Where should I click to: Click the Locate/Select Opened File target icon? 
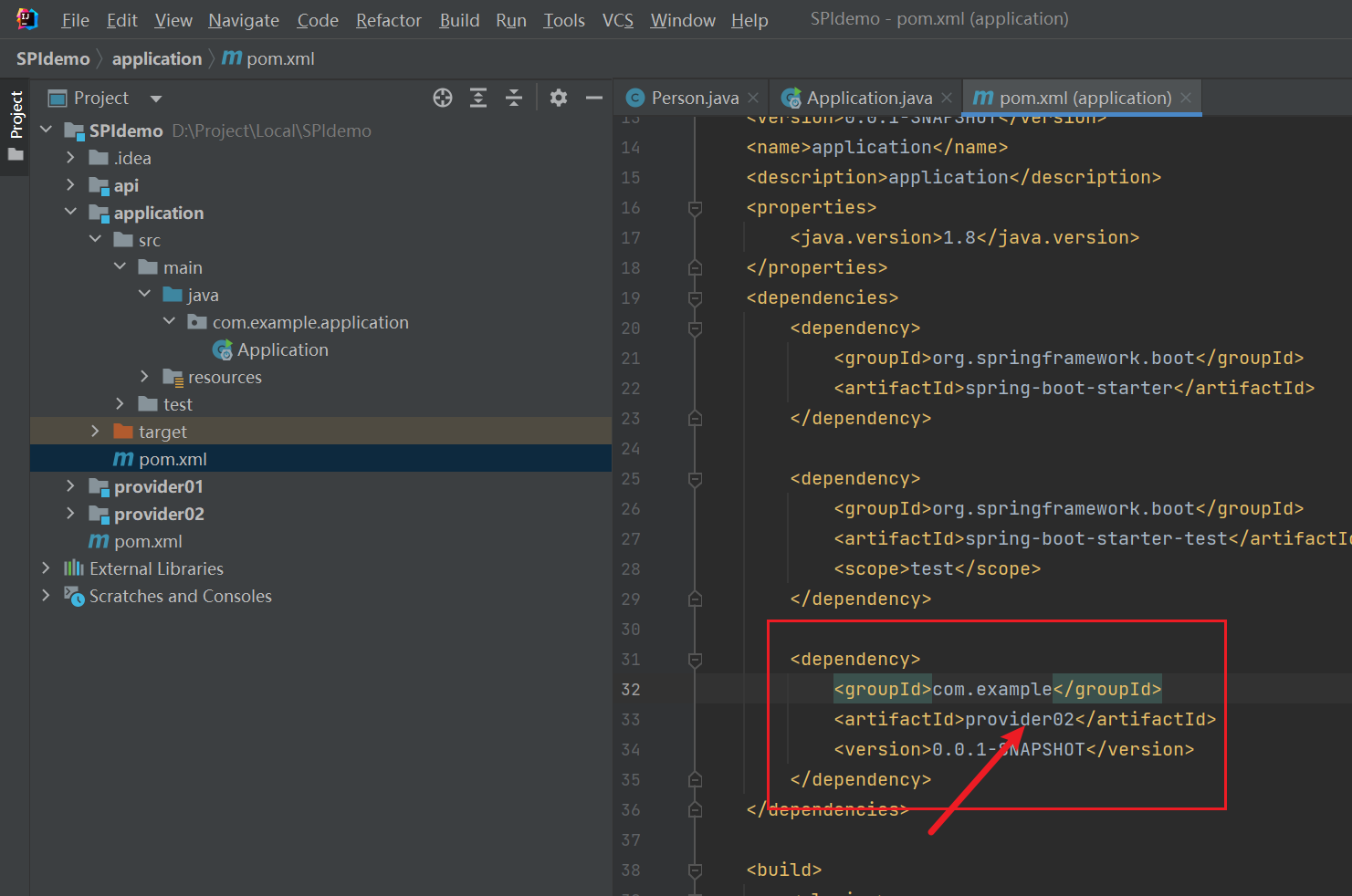pos(443,98)
